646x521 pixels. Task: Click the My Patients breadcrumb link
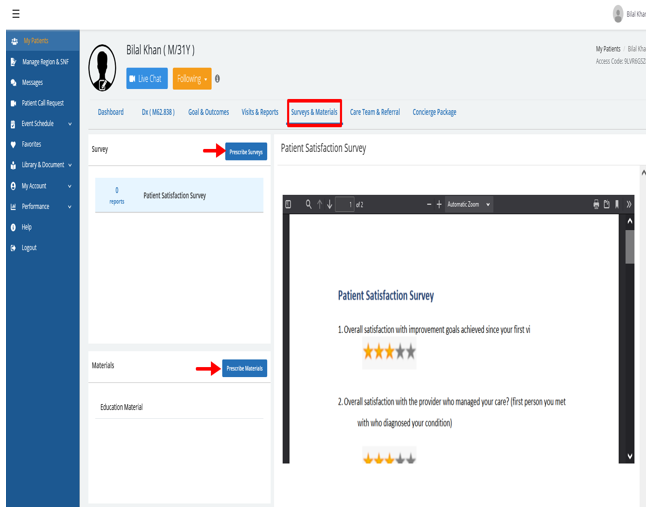608,49
